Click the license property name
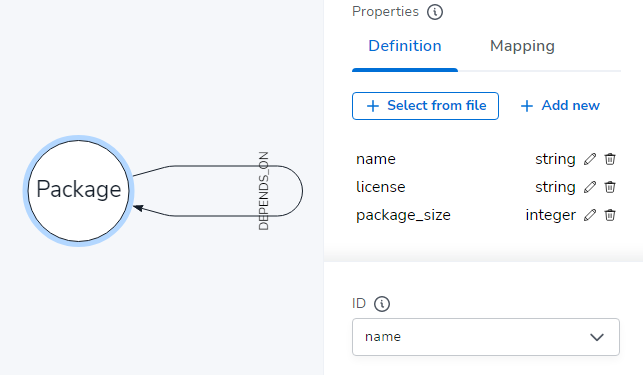 coord(381,187)
